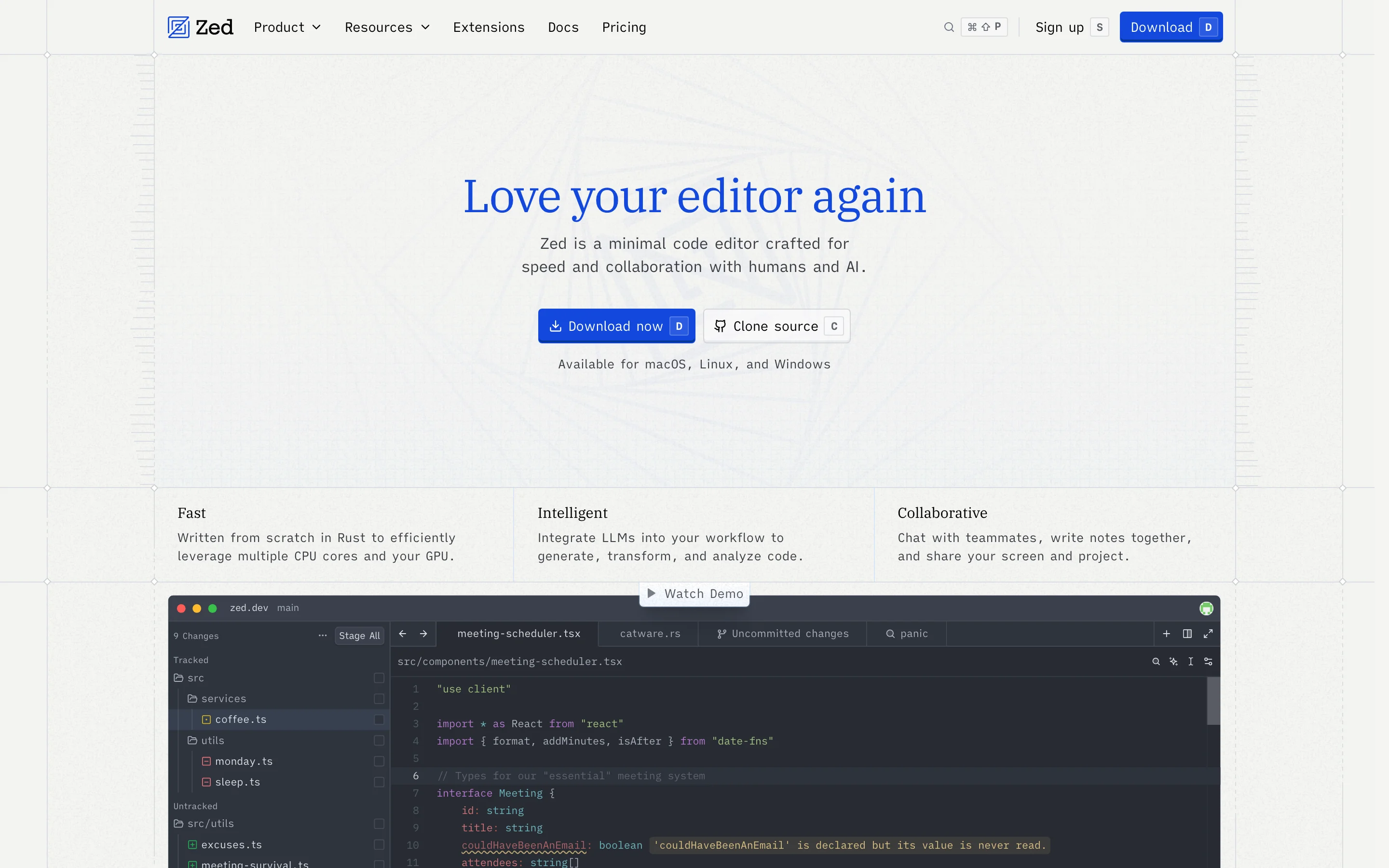
Task: Open the Uncommitted changes tab
Action: pos(783,633)
